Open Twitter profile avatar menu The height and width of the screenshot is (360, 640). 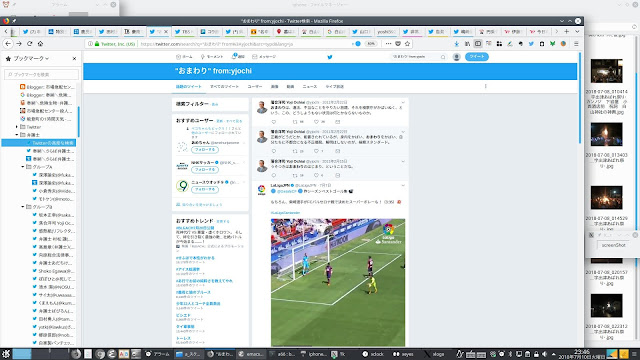coord(456,57)
